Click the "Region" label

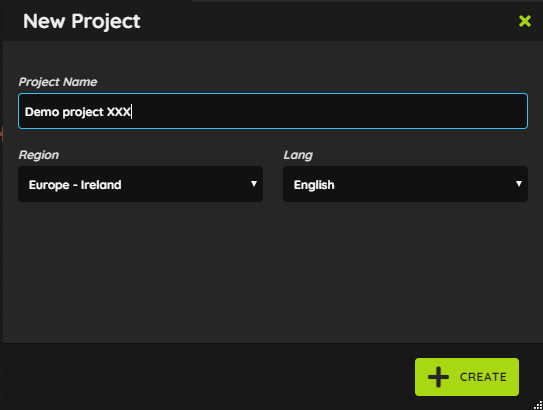[x=39, y=155]
